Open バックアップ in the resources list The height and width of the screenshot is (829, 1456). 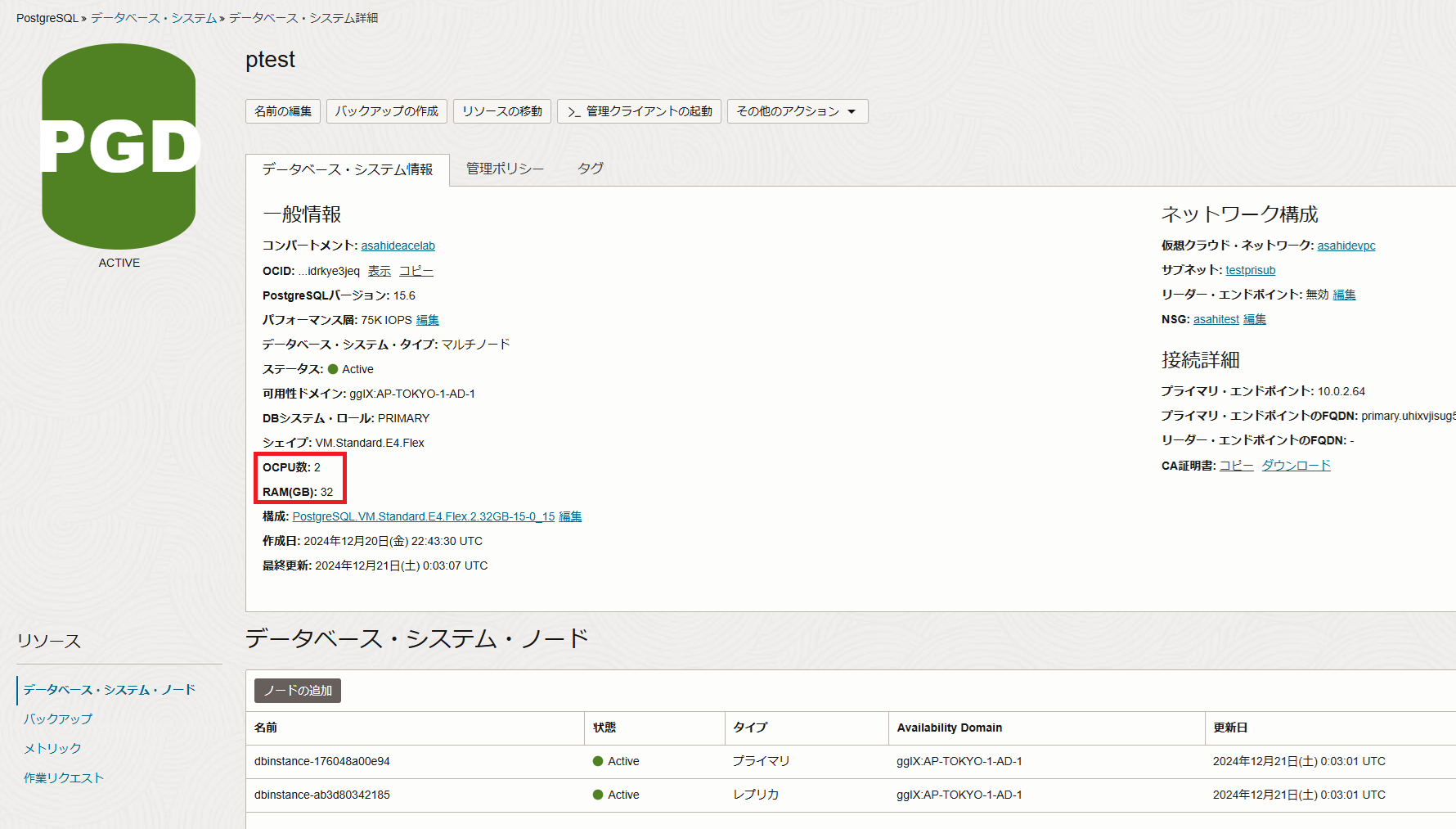tap(58, 719)
